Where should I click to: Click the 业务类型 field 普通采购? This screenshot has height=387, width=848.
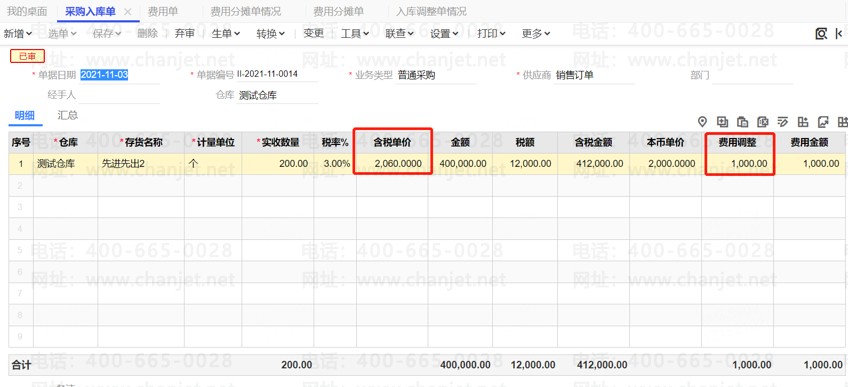click(436, 75)
